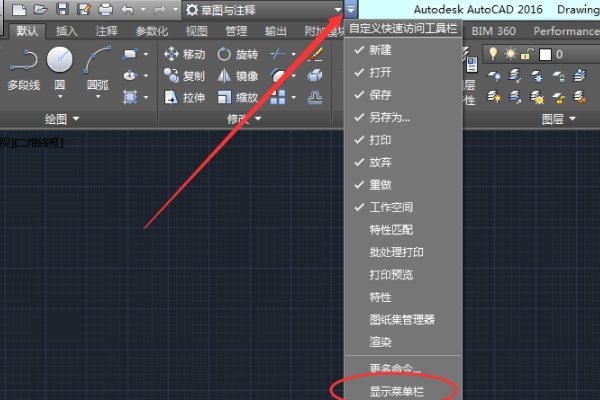Uncheck 重做 in the quick access menu
Image resolution: width=600 pixels, height=400 pixels.
[403, 185]
